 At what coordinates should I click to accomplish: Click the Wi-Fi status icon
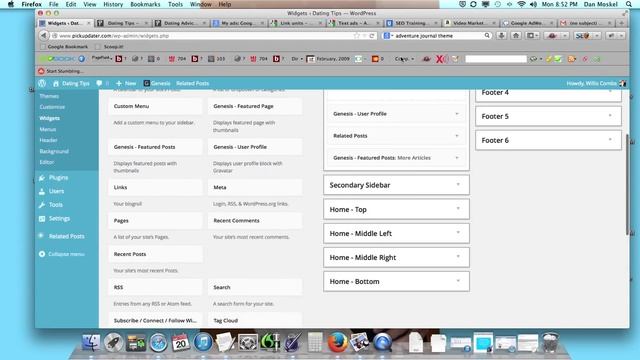(521, 4)
